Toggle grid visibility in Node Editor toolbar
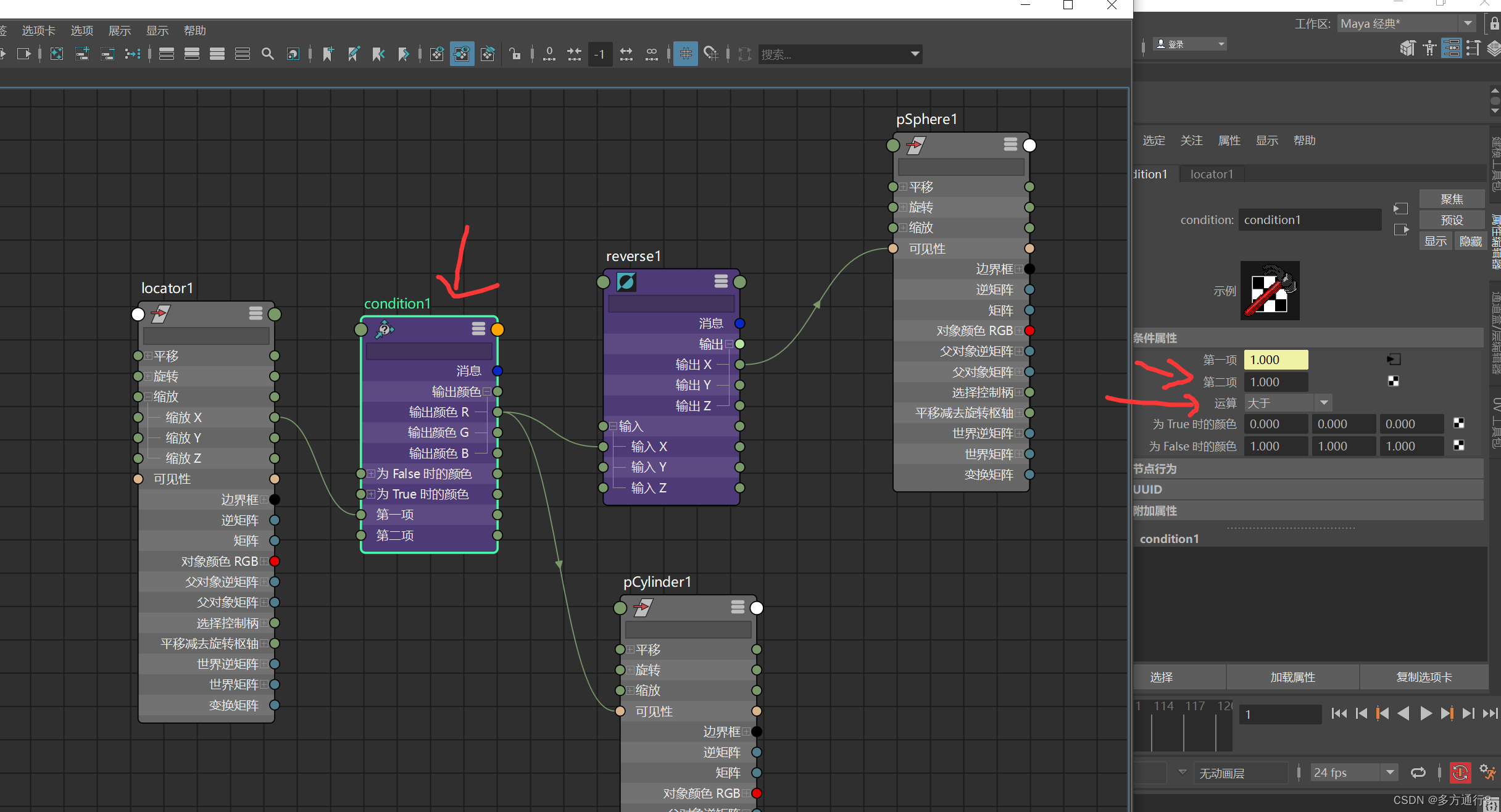Viewport: 1501px width, 812px height. click(x=685, y=54)
